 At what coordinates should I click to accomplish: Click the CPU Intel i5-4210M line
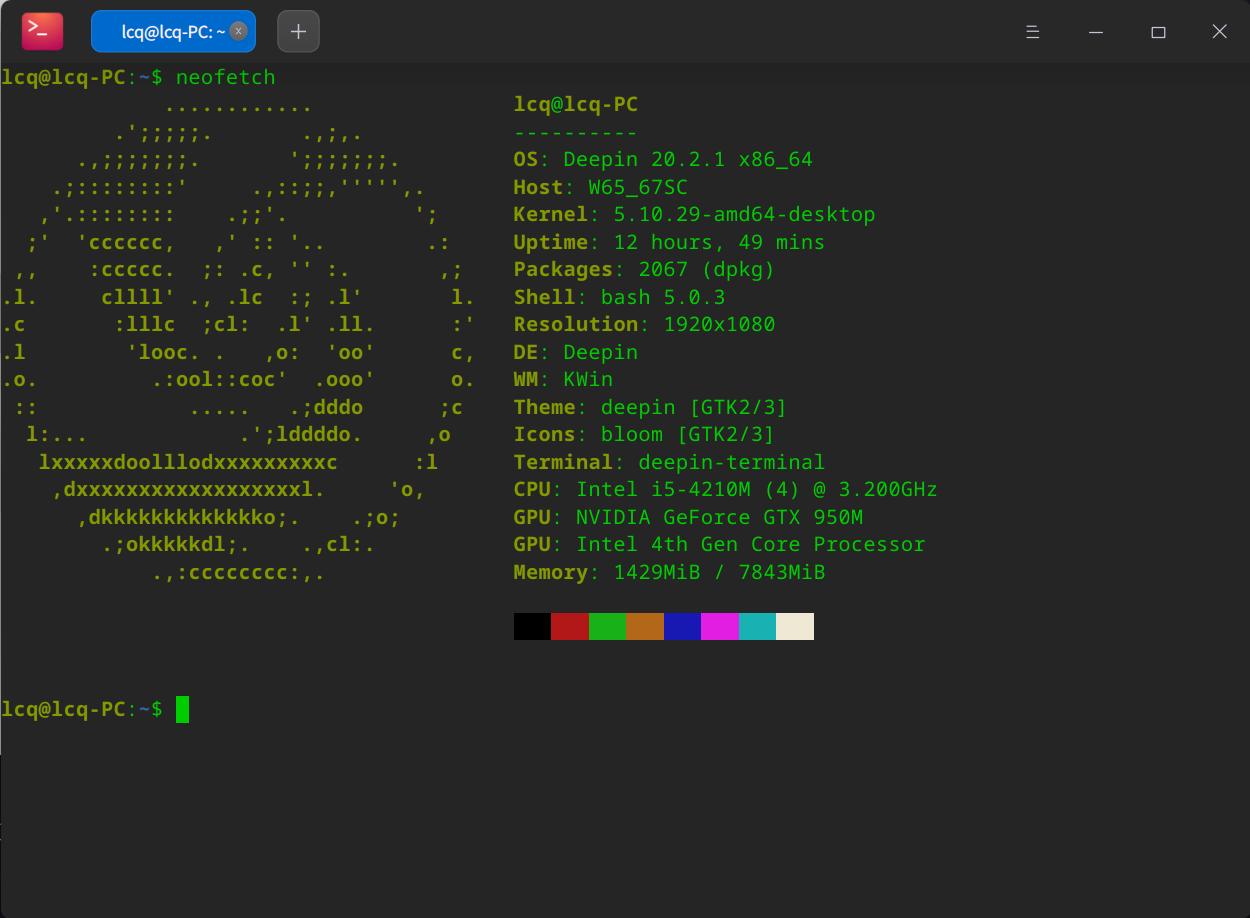click(x=726, y=489)
